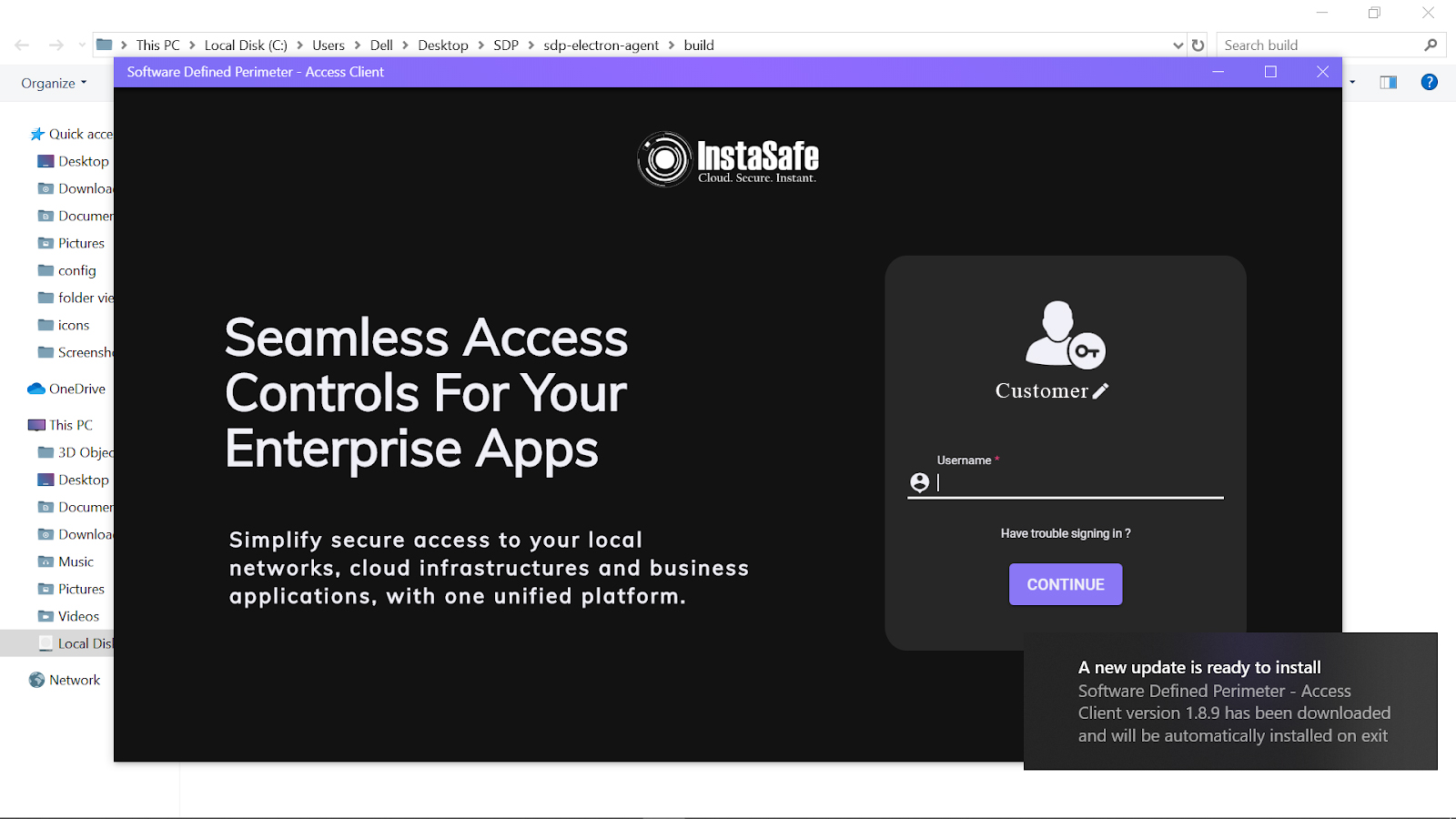The width and height of the screenshot is (1456, 819).
Task: Expand the chevron after sdp-electron-agent breadcrumb
Action: [672, 45]
